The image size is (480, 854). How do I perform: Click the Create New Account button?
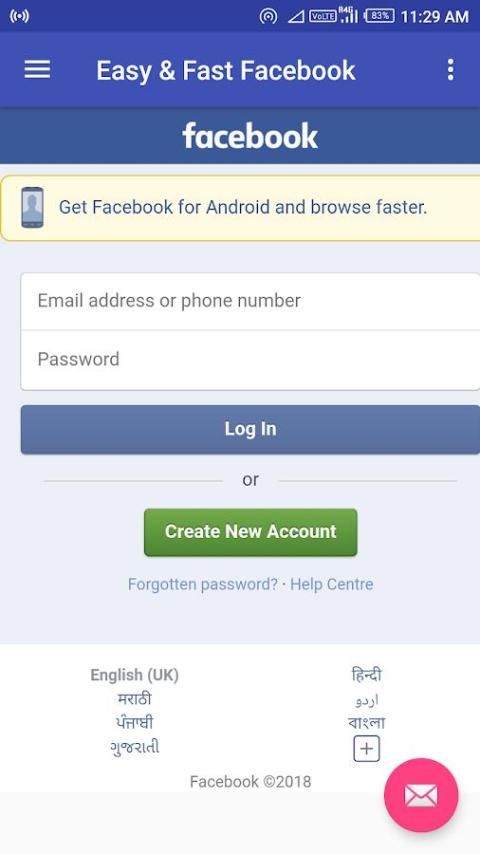pyautogui.click(x=251, y=532)
